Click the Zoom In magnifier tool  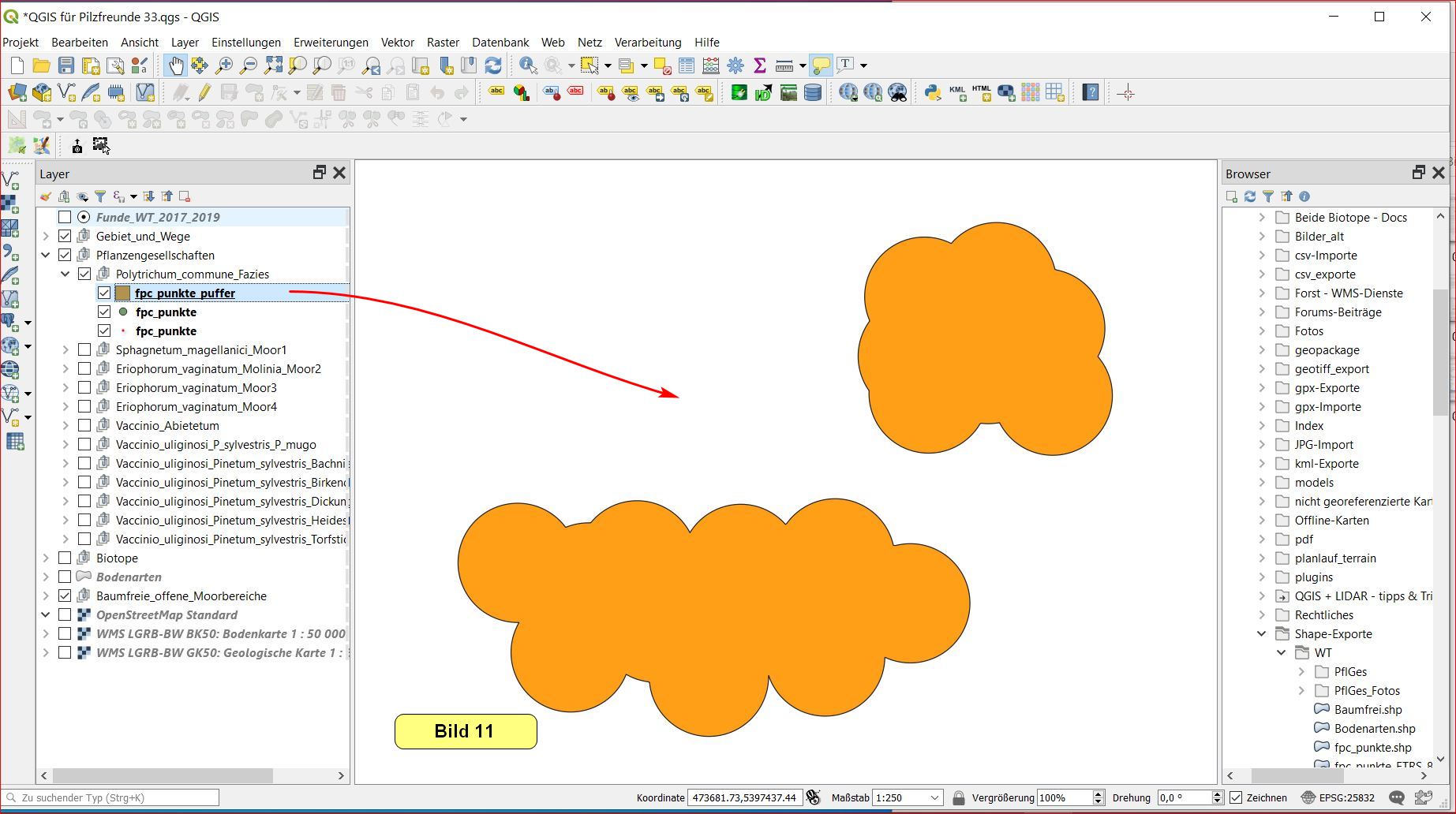tap(224, 65)
